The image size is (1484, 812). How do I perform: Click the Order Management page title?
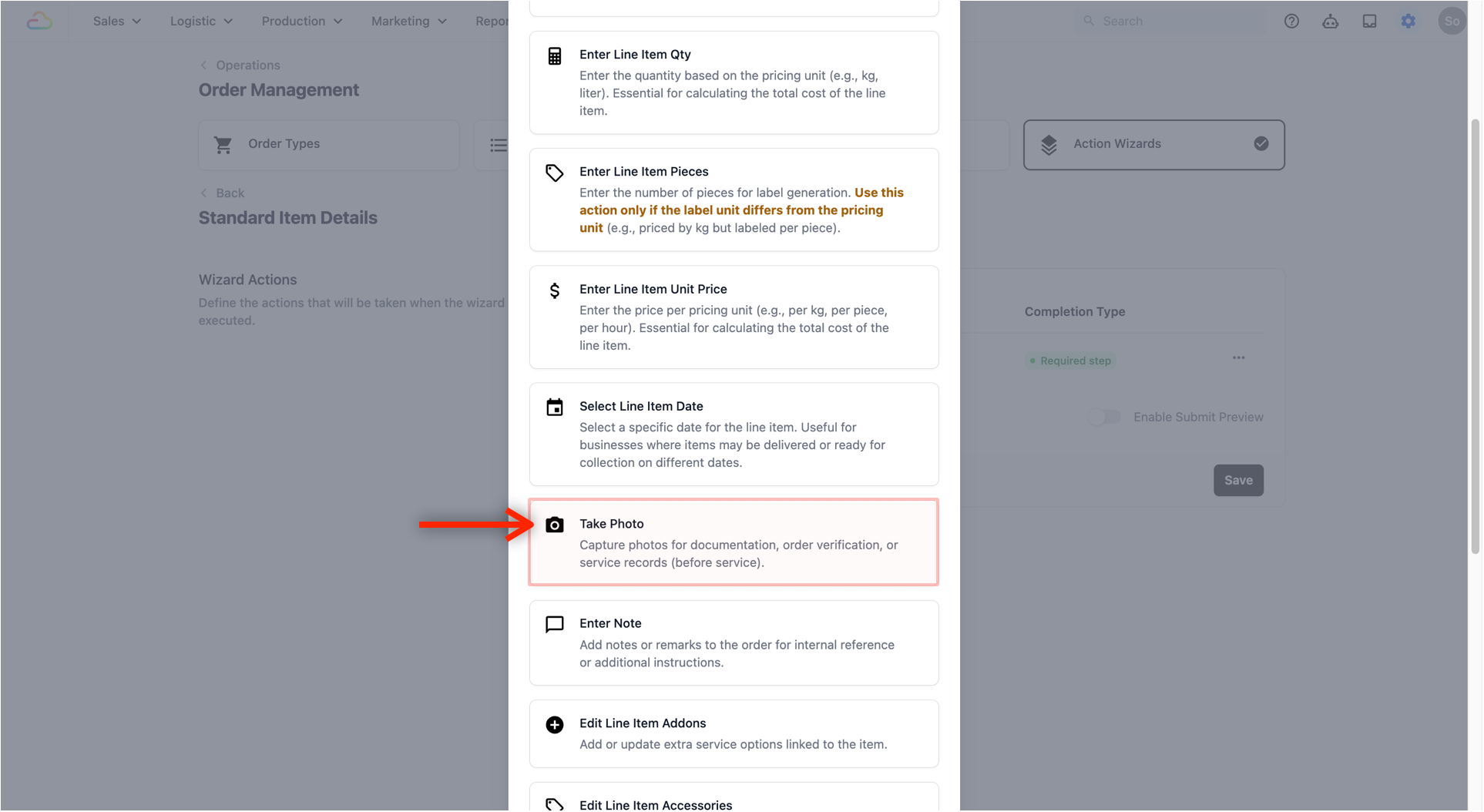coord(278,90)
